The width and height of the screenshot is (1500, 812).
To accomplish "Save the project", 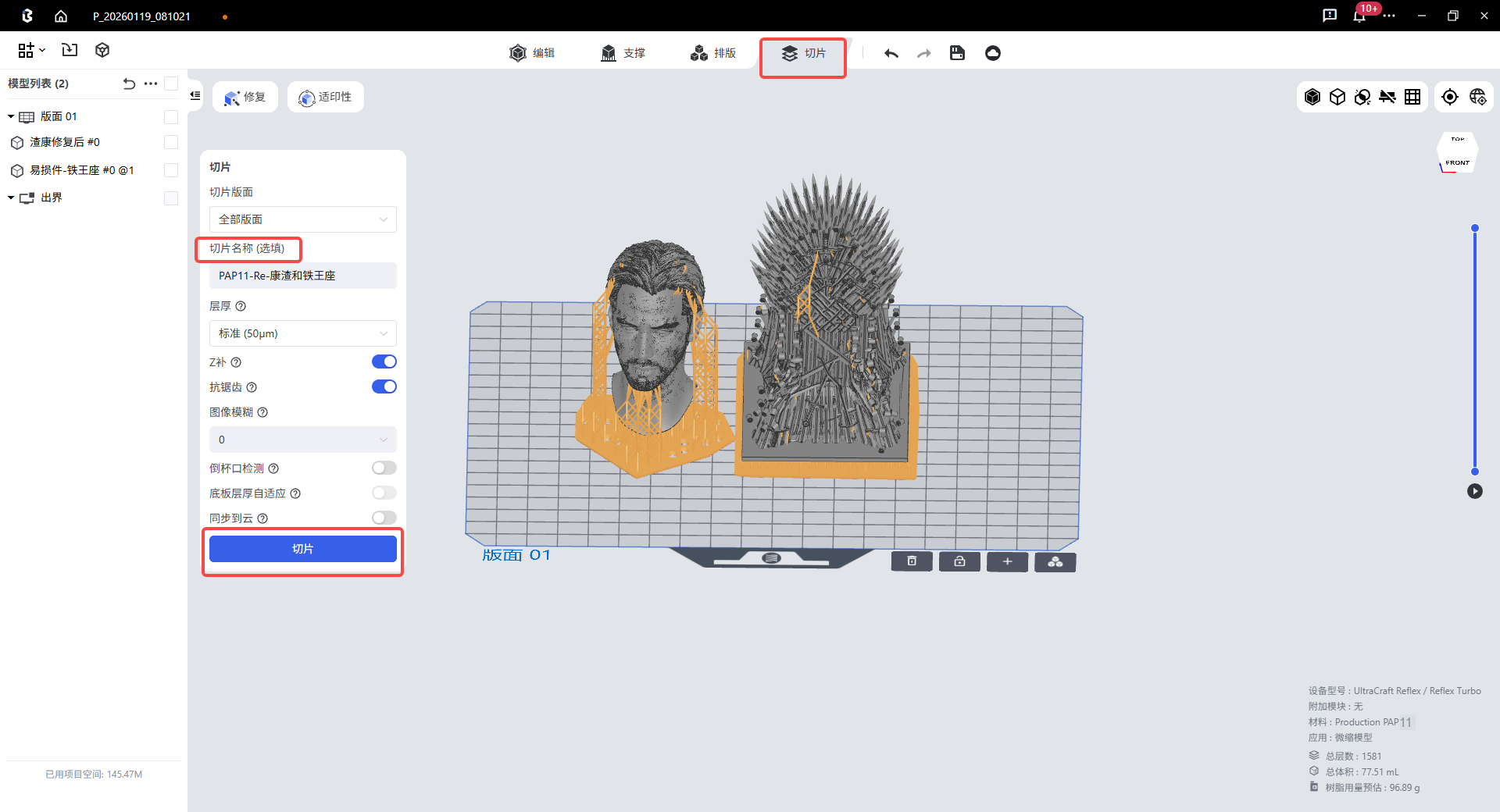I will coord(957,53).
